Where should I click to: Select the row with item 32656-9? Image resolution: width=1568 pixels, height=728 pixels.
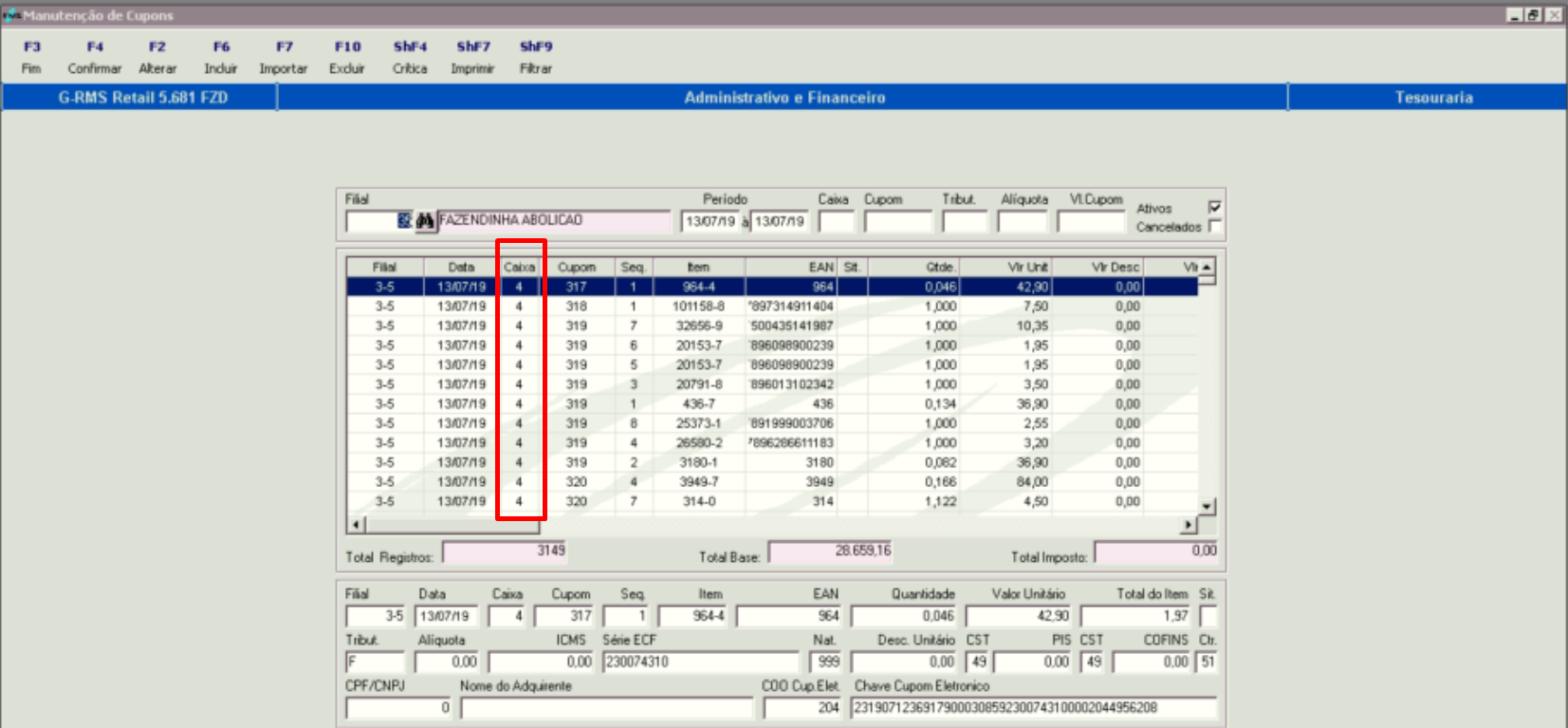pyautogui.click(x=772, y=326)
